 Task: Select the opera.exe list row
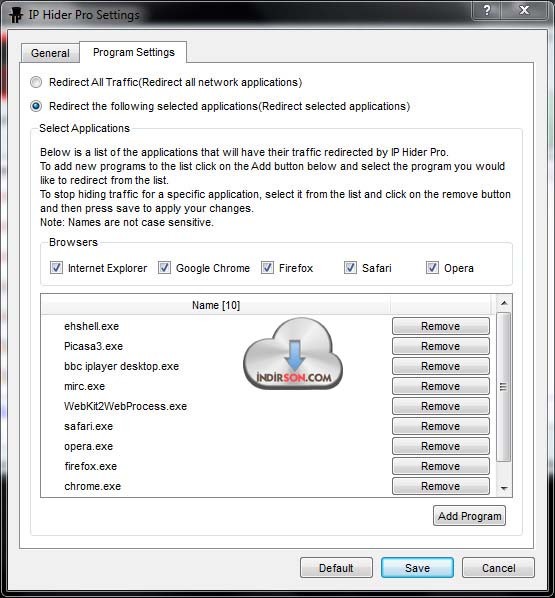tap(216, 446)
